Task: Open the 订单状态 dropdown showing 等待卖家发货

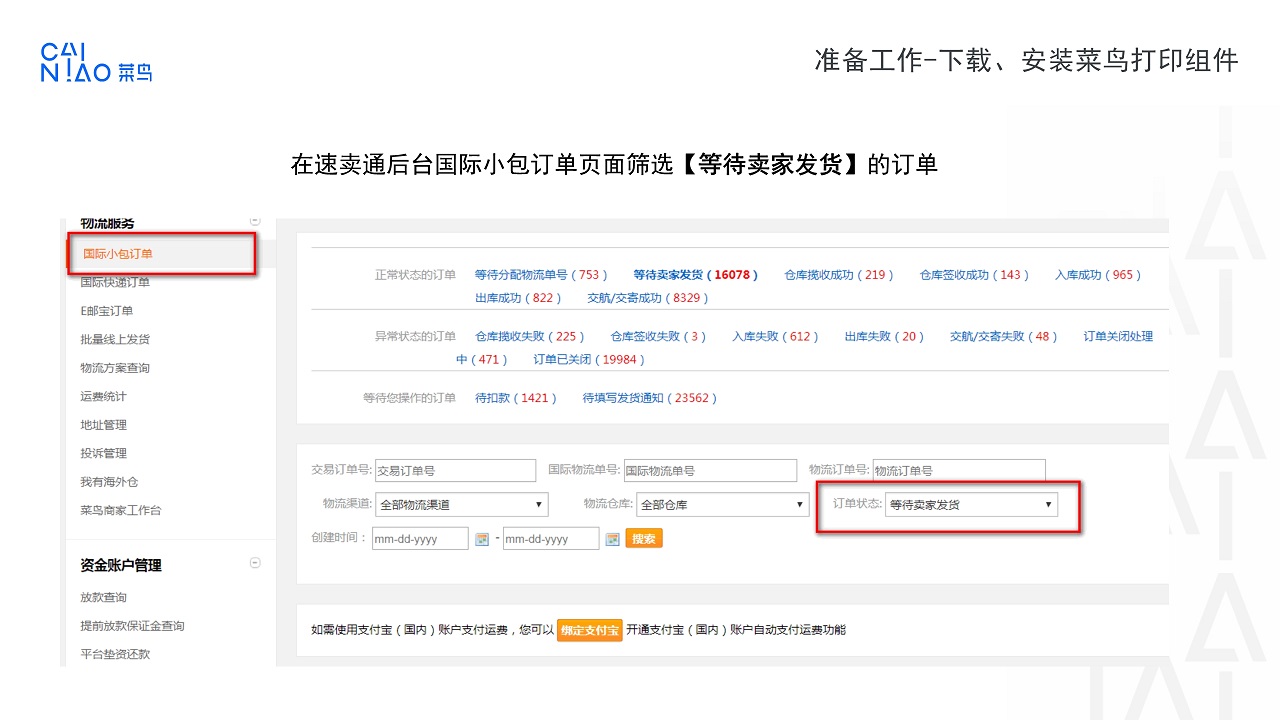Action: click(971, 505)
